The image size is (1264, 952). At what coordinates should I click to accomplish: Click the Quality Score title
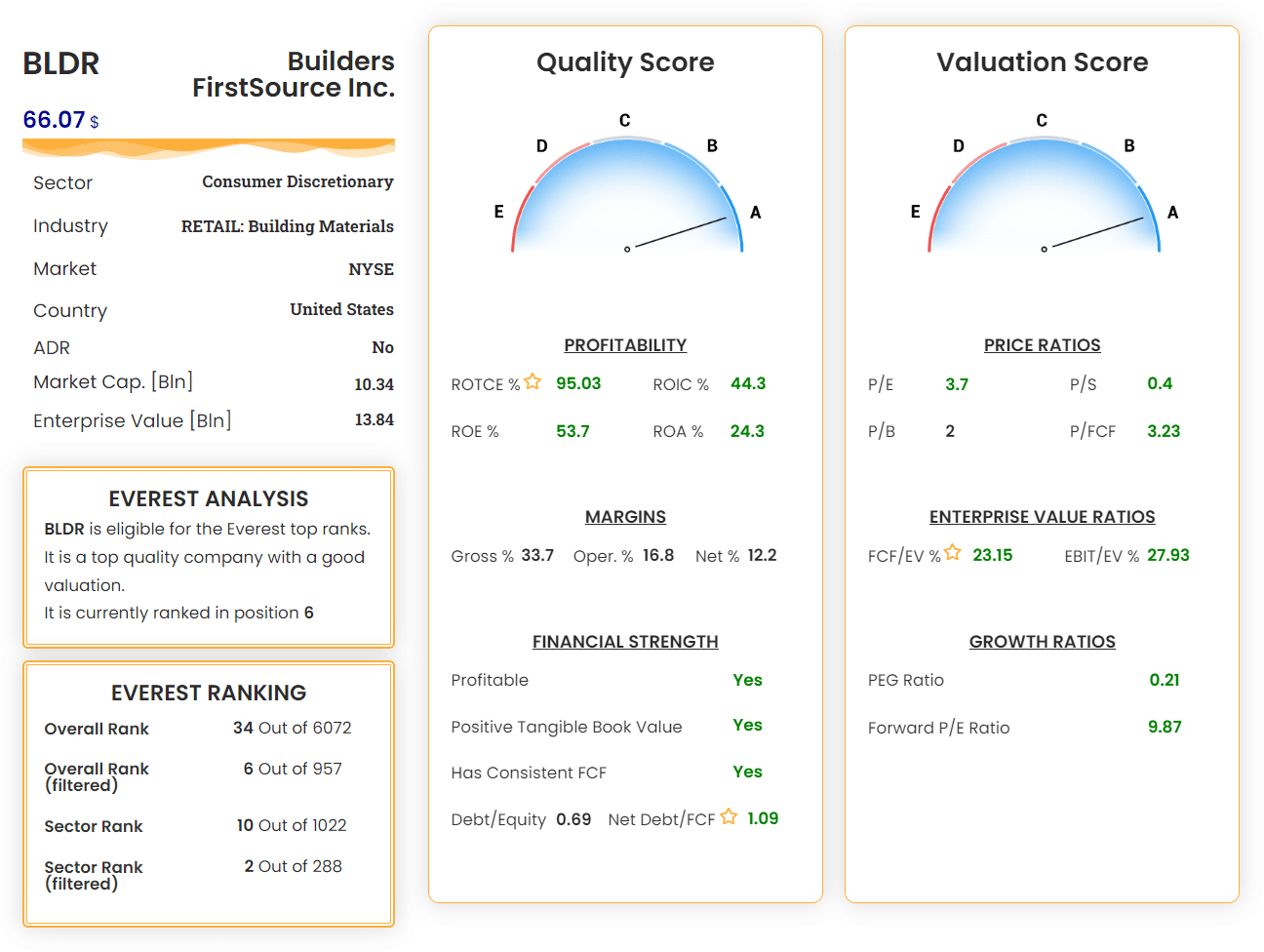[625, 62]
